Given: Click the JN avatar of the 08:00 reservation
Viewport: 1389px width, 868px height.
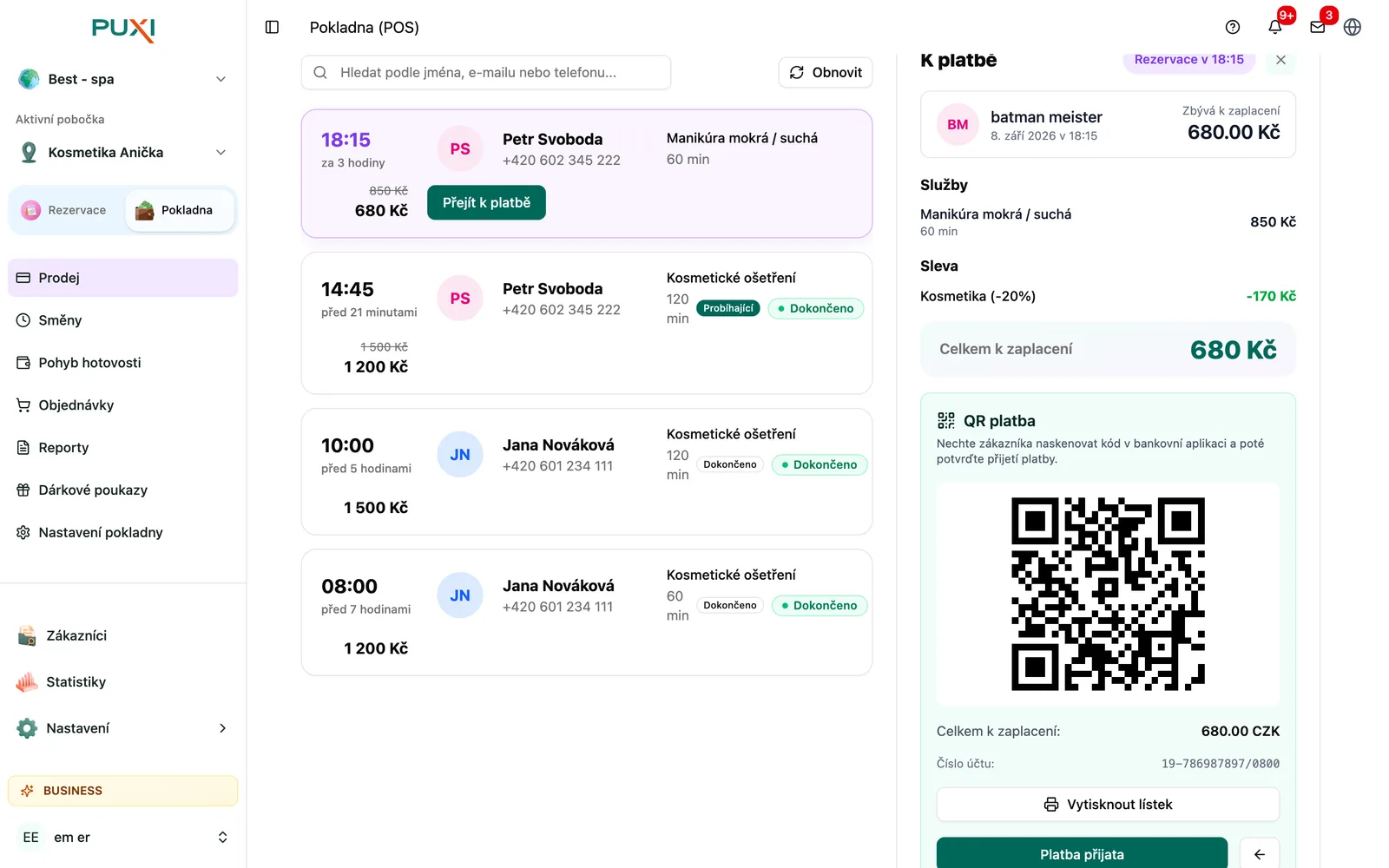Looking at the screenshot, I should pos(460,595).
